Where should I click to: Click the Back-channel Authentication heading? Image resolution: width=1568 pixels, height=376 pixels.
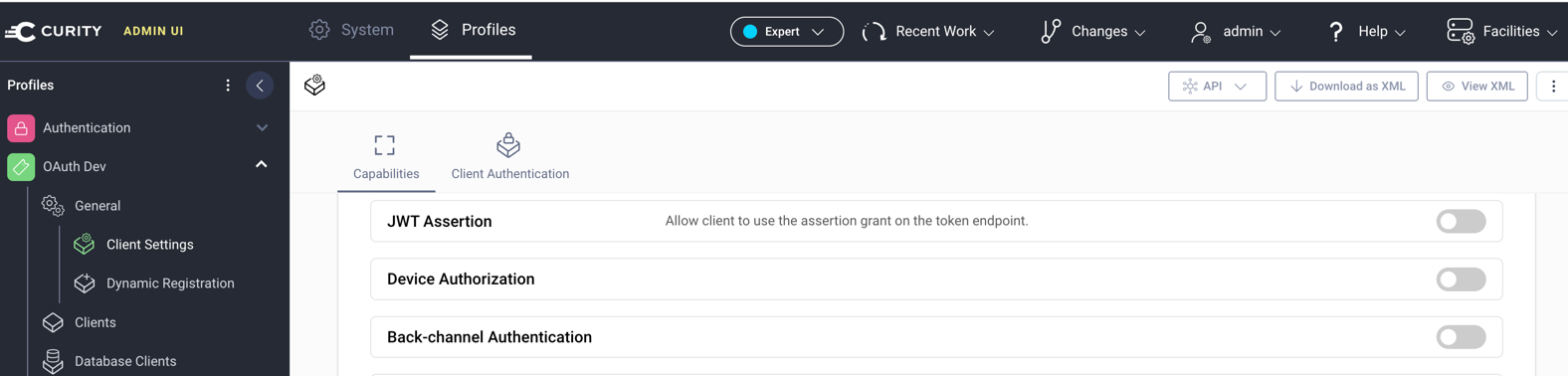tap(490, 337)
